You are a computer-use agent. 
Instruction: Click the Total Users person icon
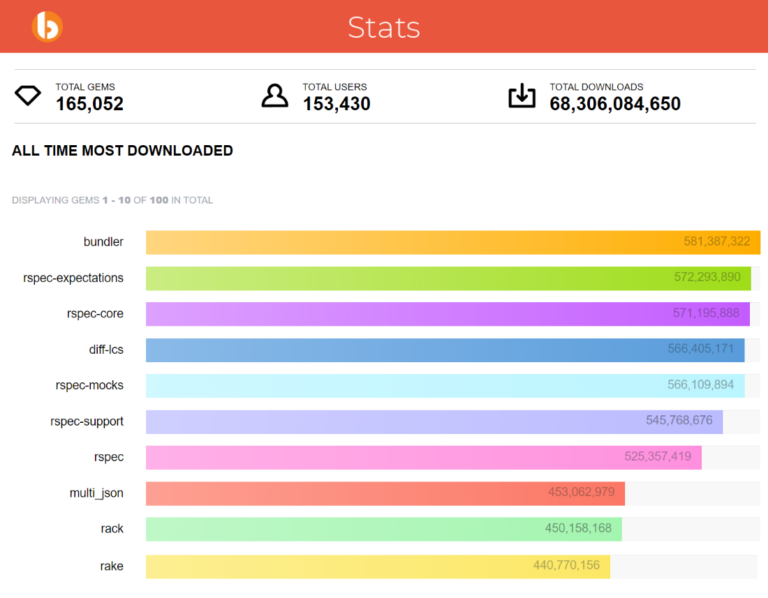click(274, 96)
